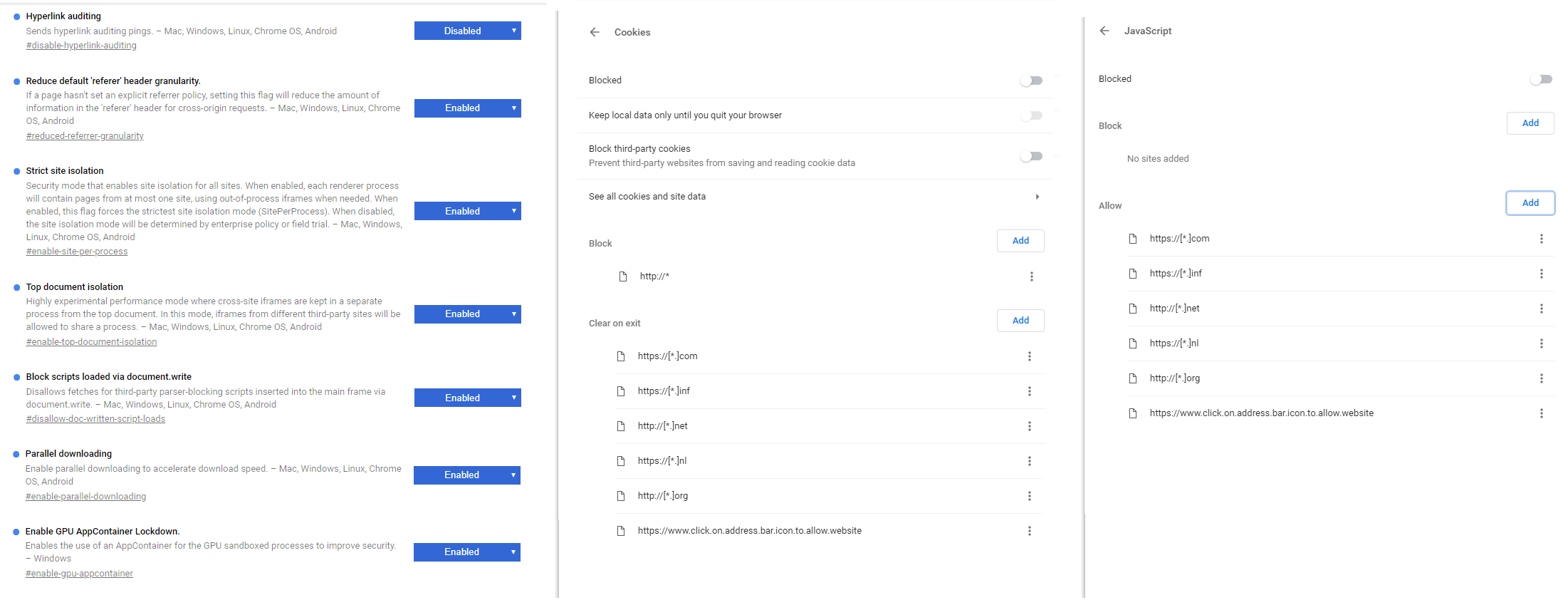The height and width of the screenshot is (610, 1568).
Task: Open Hyperlink auditing Disabled dropdown
Action: pyautogui.click(x=467, y=31)
